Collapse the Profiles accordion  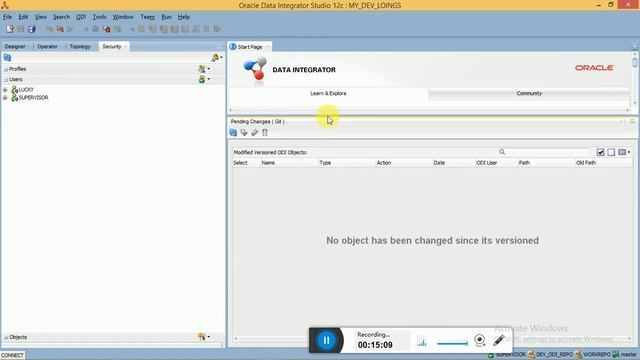[x=6, y=69]
